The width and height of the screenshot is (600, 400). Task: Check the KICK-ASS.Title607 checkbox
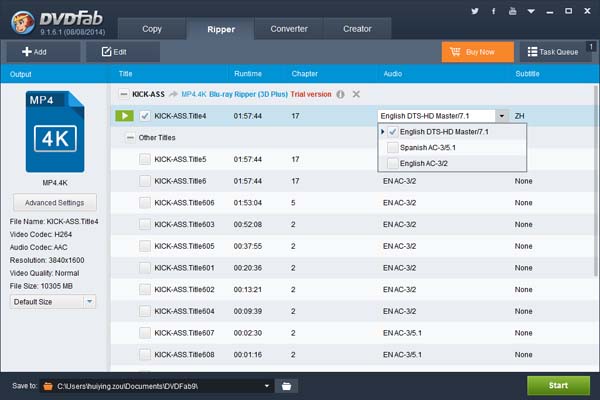145,333
